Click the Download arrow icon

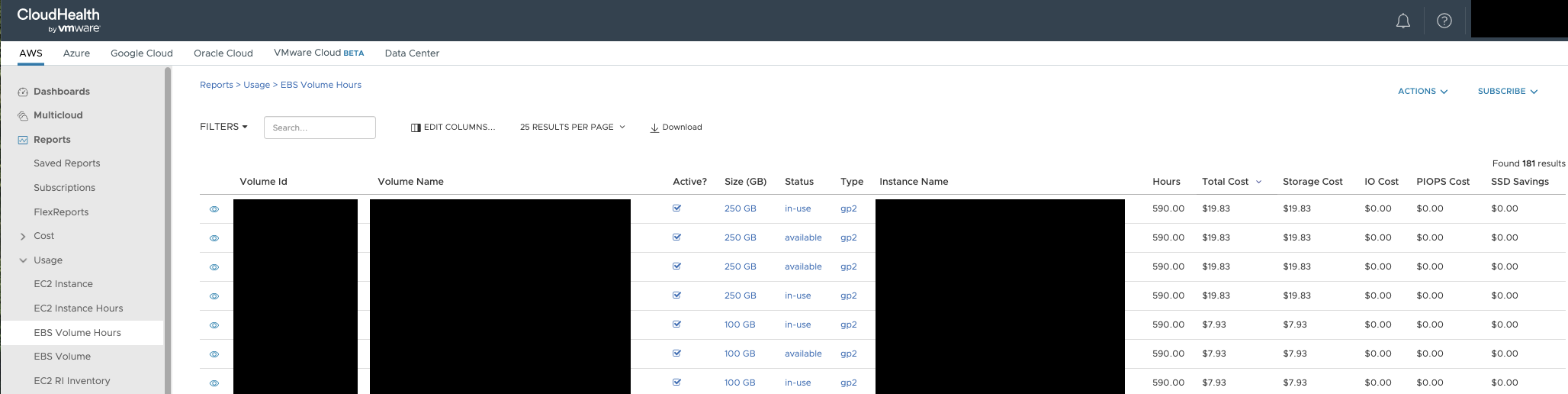click(x=654, y=128)
